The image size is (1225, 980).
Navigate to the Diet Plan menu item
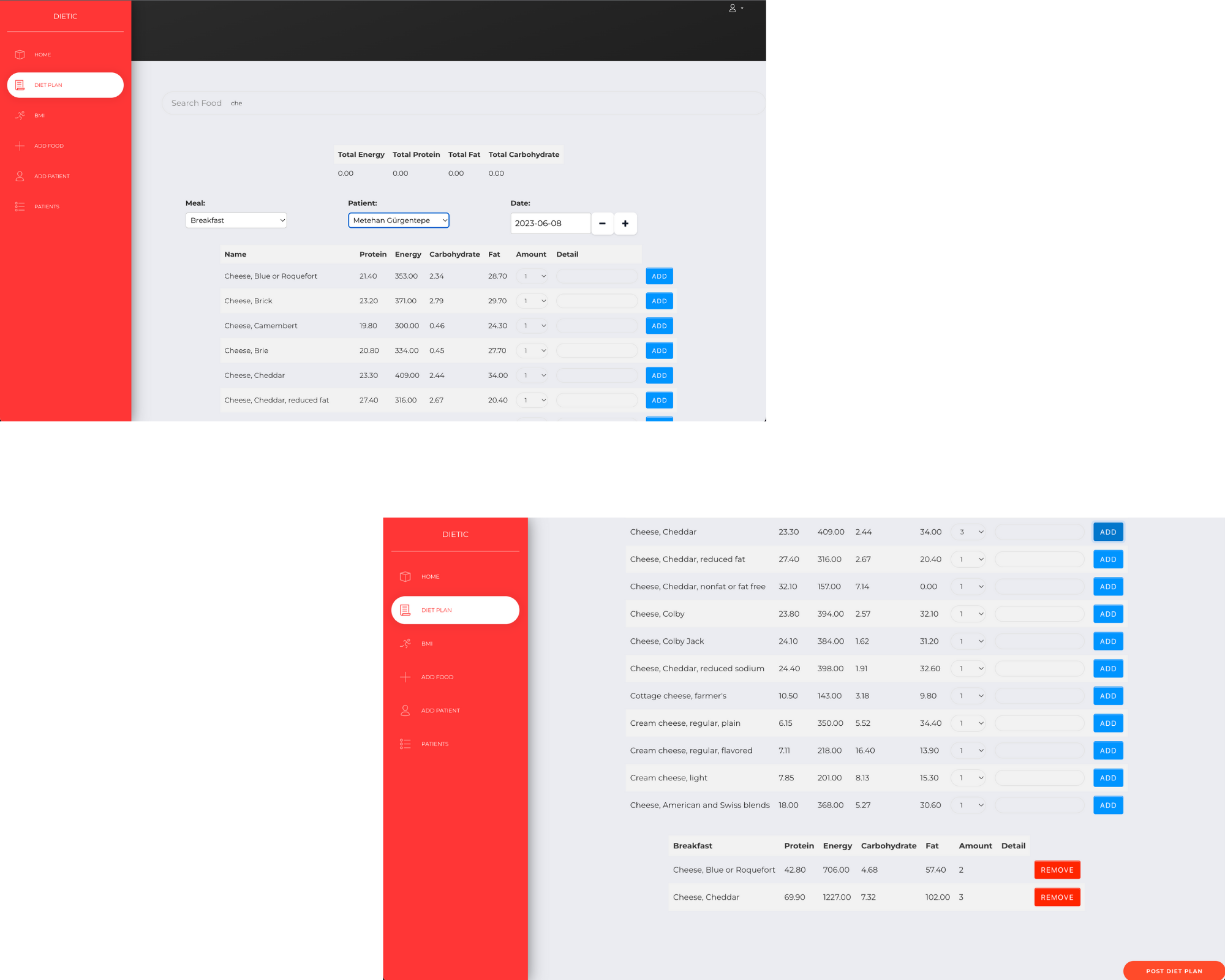click(x=65, y=85)
